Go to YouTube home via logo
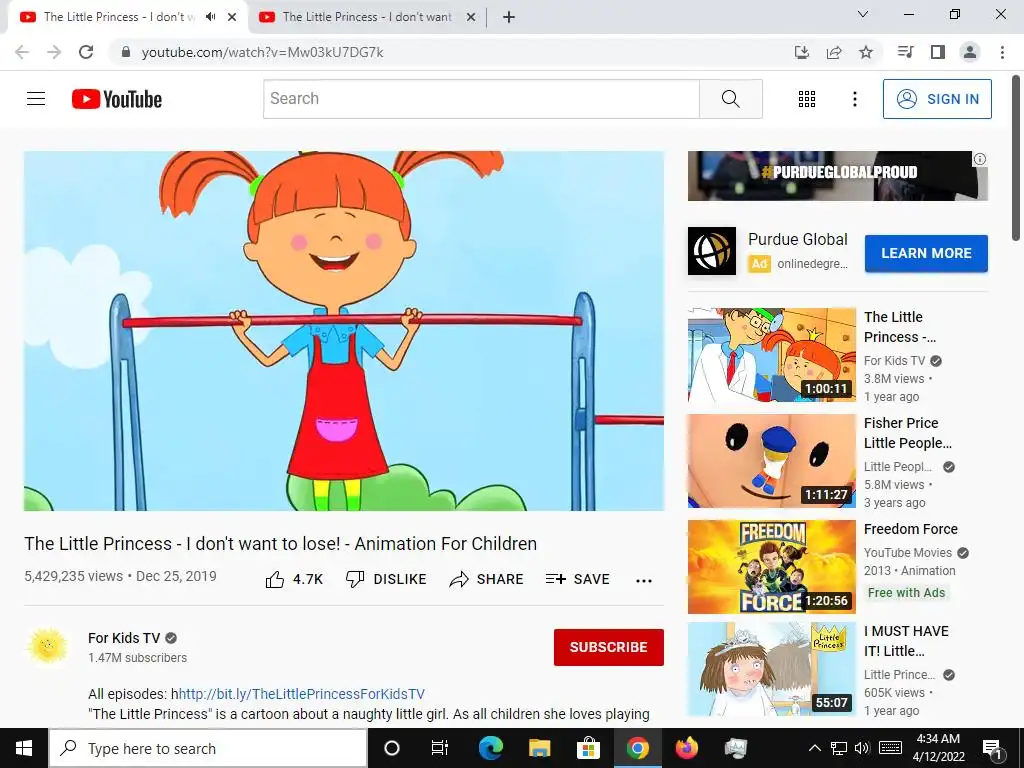 point(117,99)
